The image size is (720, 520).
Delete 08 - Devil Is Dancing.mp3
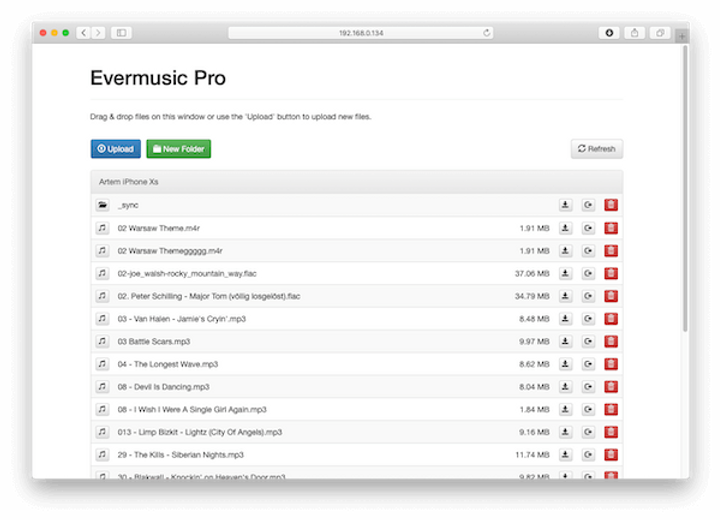pos(611,386)
